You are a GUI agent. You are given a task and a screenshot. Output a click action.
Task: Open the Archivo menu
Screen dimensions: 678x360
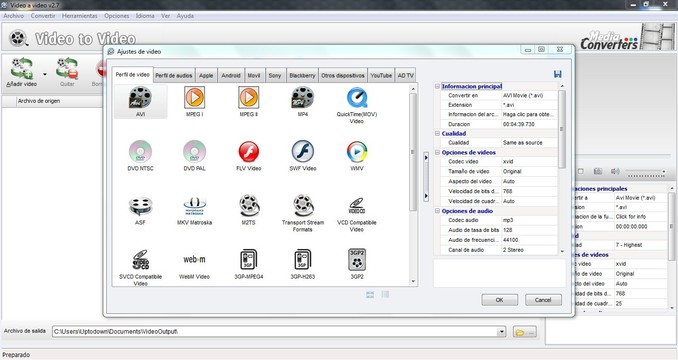coord(14,16)
